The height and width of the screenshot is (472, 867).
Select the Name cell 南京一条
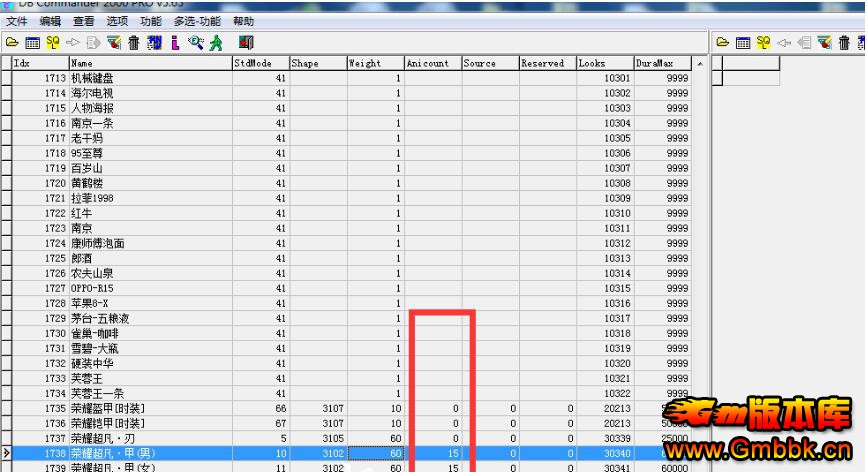(151, 123)
